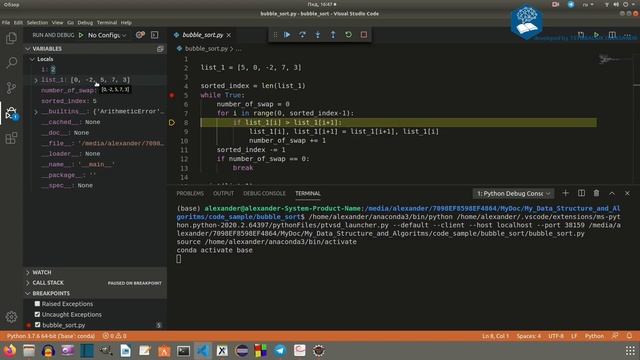The height and width of the screenshot is (360, 640).
Task: Expand the list_1 variable
Action: pyautogui.click(x=36, y=80)
